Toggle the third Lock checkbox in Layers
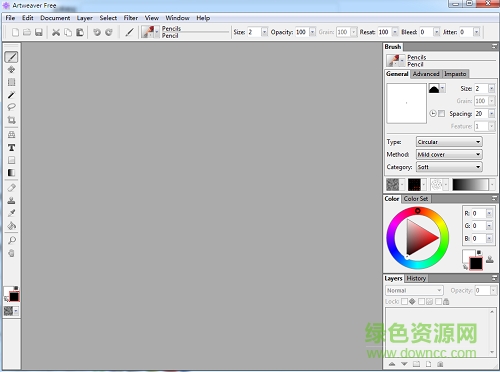The width and height of the screenshot is (500, 372). tap(438, 301)
